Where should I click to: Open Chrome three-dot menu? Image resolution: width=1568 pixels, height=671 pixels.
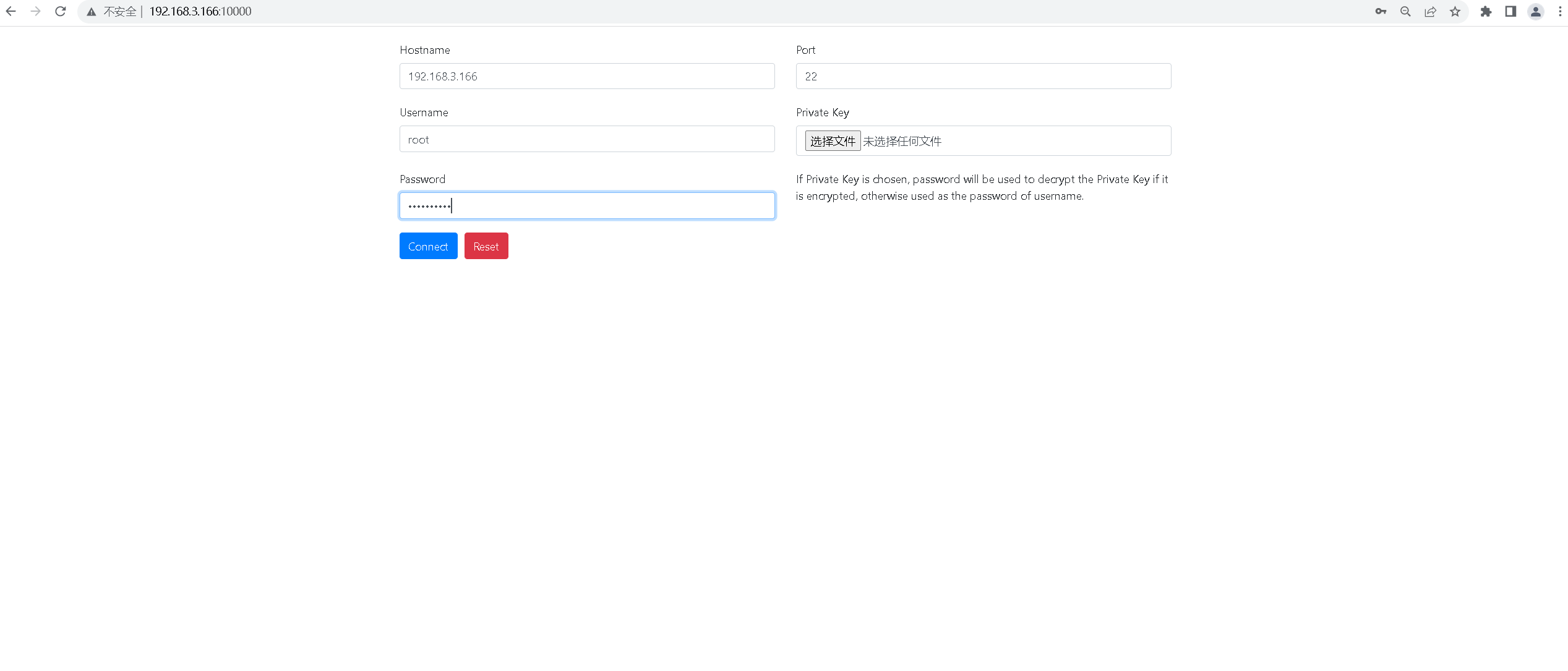(x=1560, y=11)
